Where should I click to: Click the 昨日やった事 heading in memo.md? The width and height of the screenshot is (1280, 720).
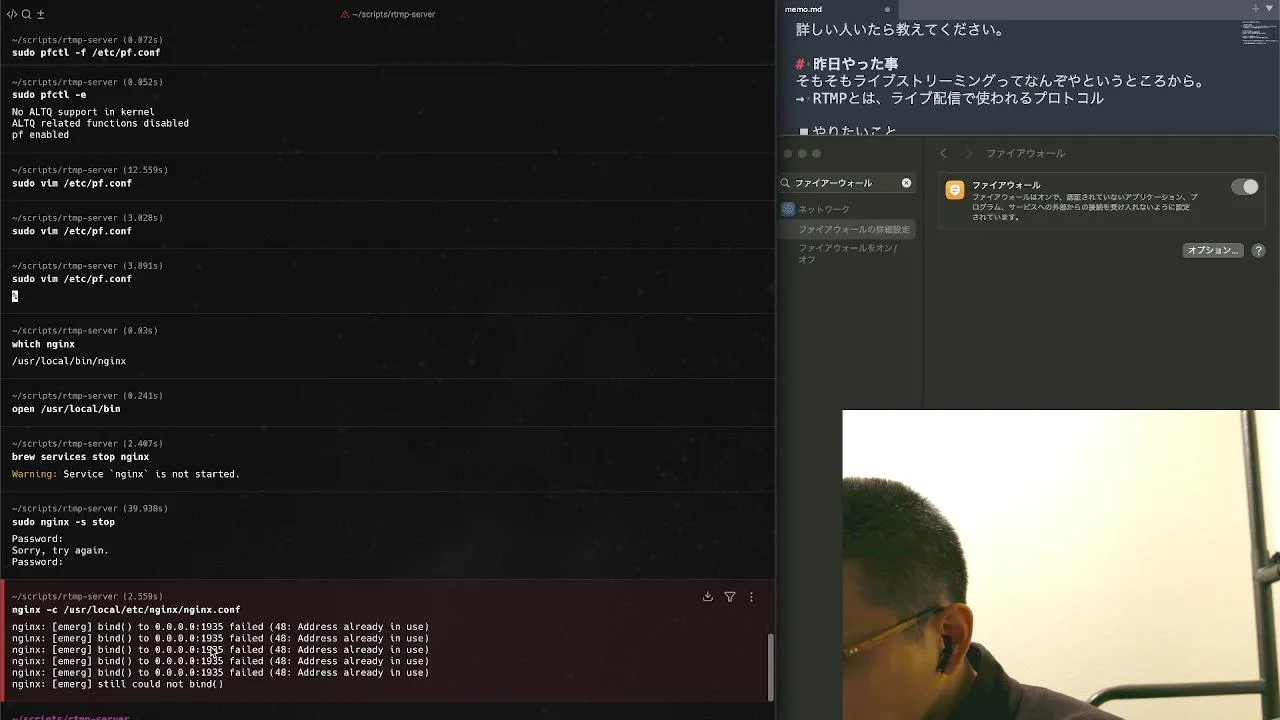[x=855, y=64]
